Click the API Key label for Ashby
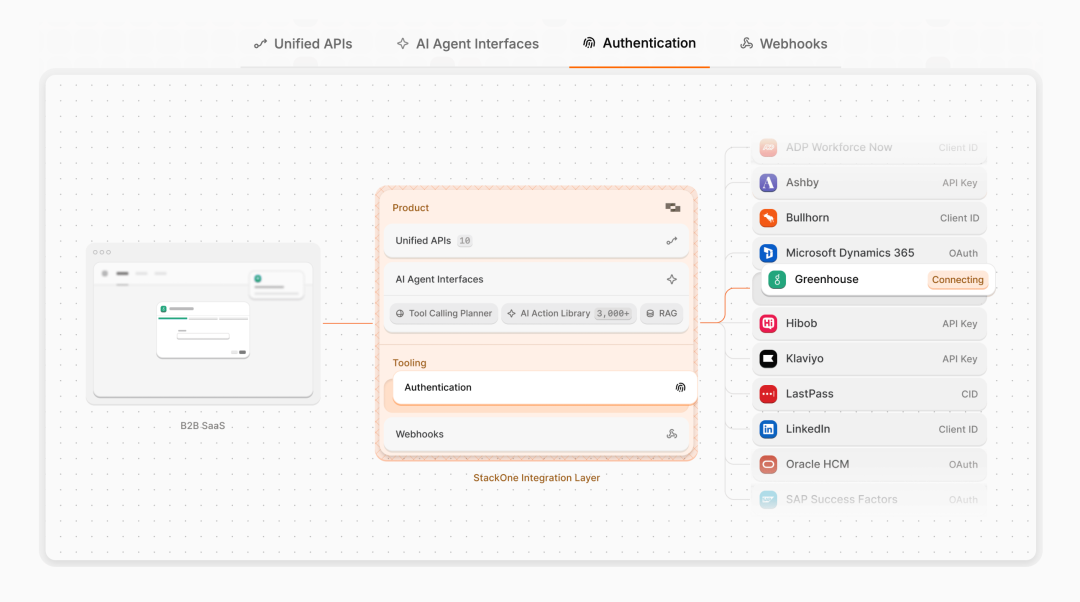This screenshot has width=1080, height=602. pyautogui.click(x=959, y=183)
